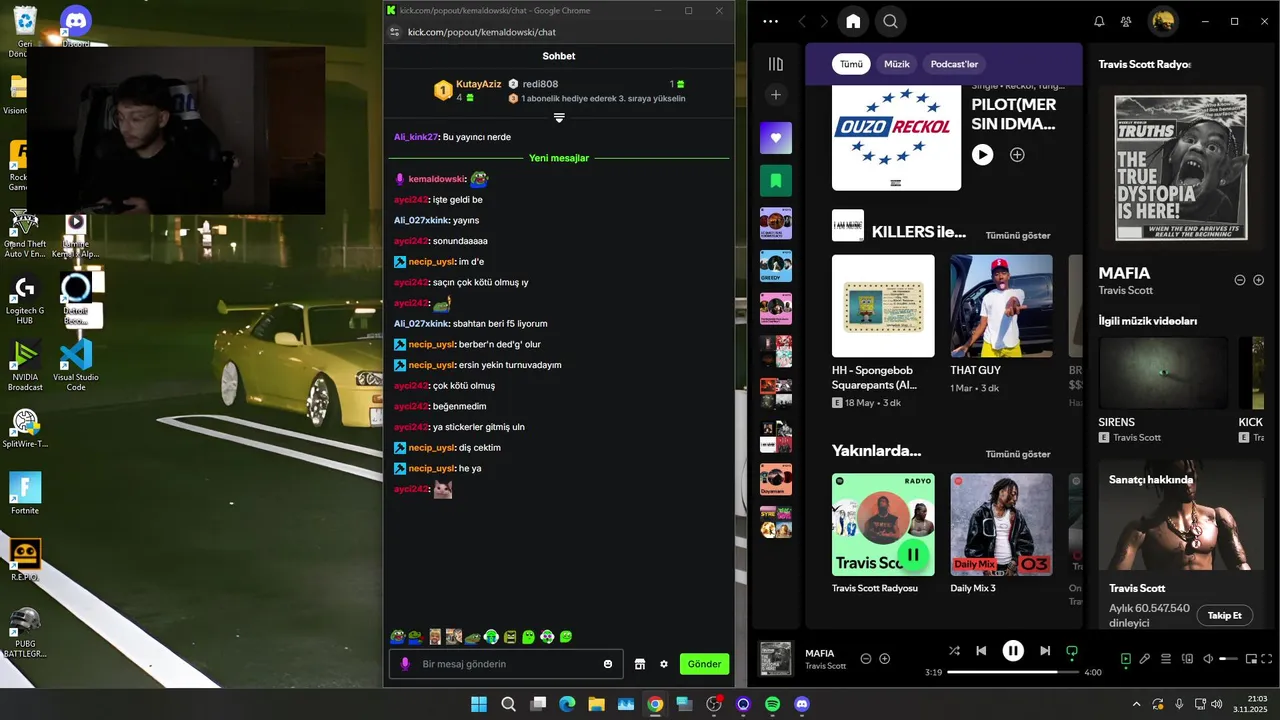Screen dimensions: 1280x720
Task: Go back in Spotify navigation
Action: 802,21
